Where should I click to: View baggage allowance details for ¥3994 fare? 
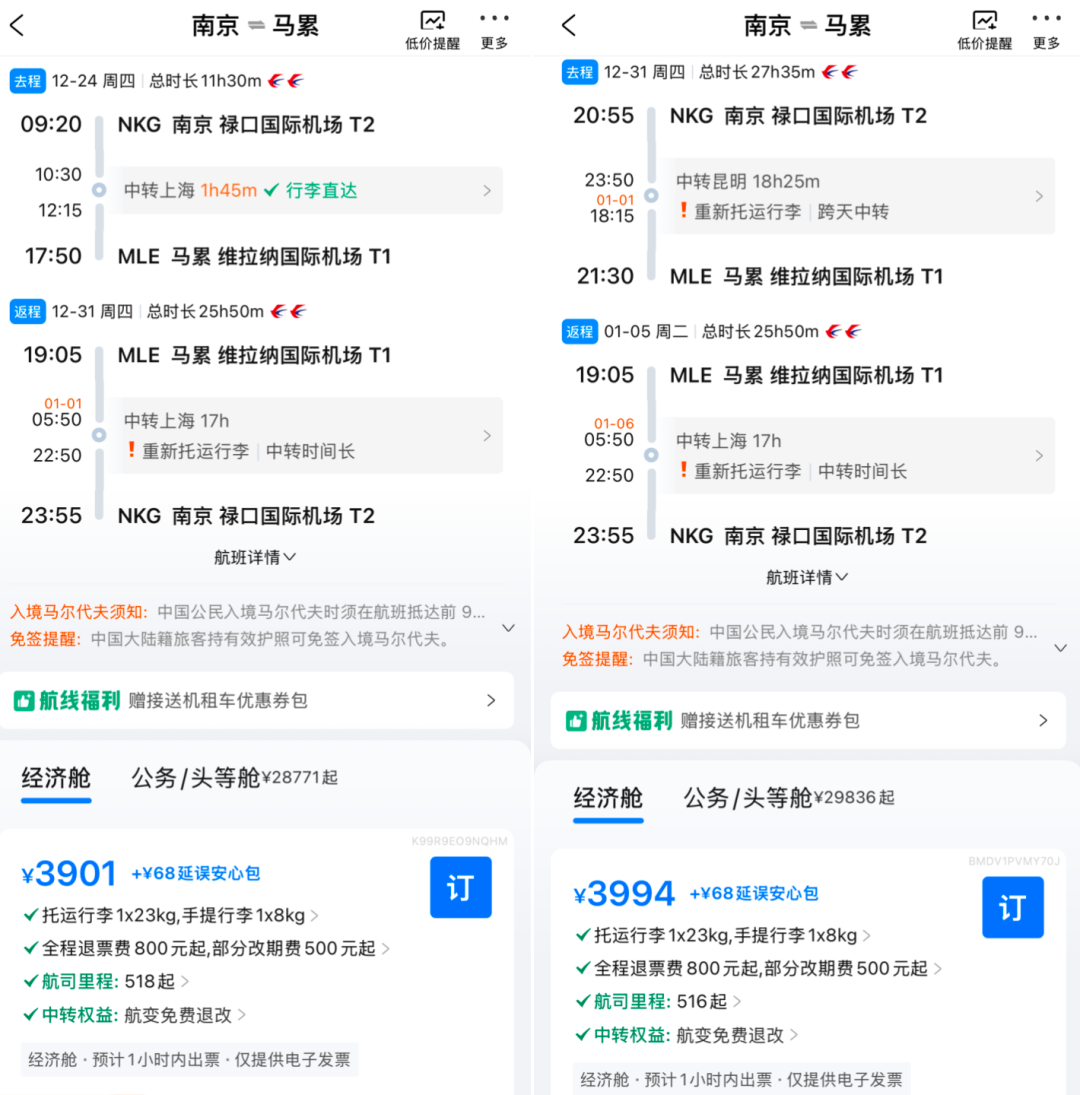pyautogui.click(x=724, y=936)
